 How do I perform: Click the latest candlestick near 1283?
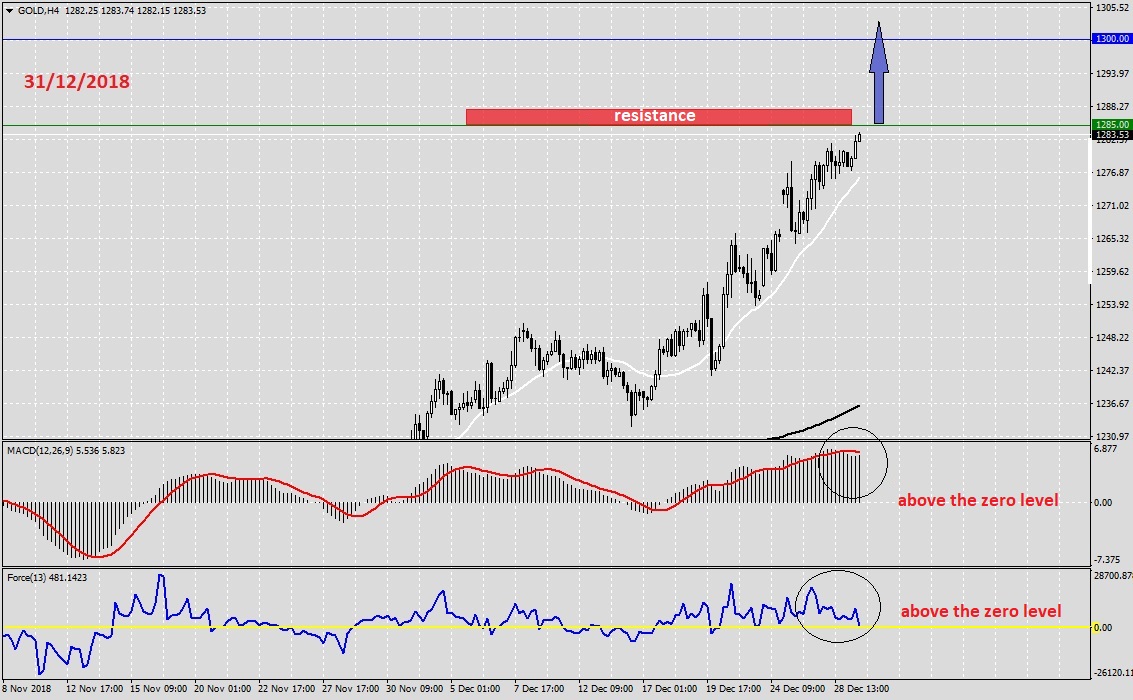tap(858, 137)
